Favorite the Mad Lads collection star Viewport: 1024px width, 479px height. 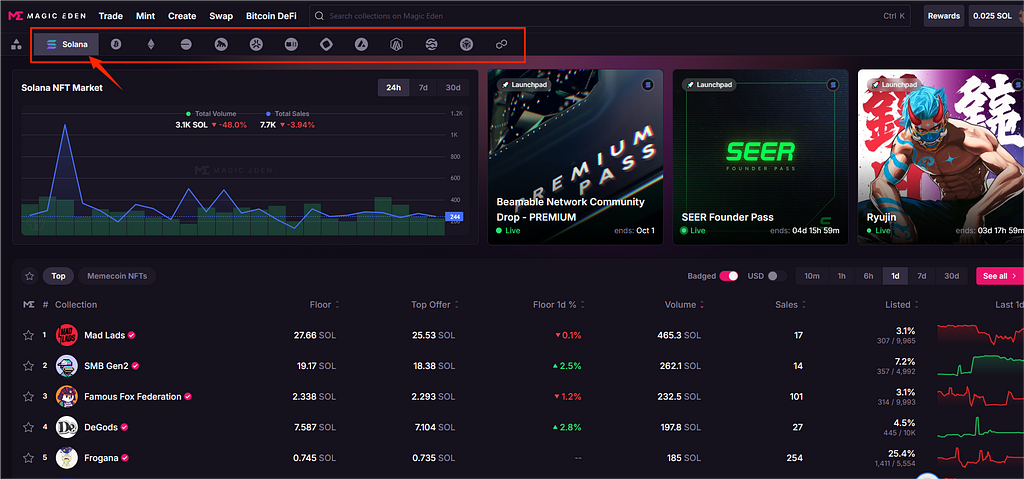click(x=28, y=335)
